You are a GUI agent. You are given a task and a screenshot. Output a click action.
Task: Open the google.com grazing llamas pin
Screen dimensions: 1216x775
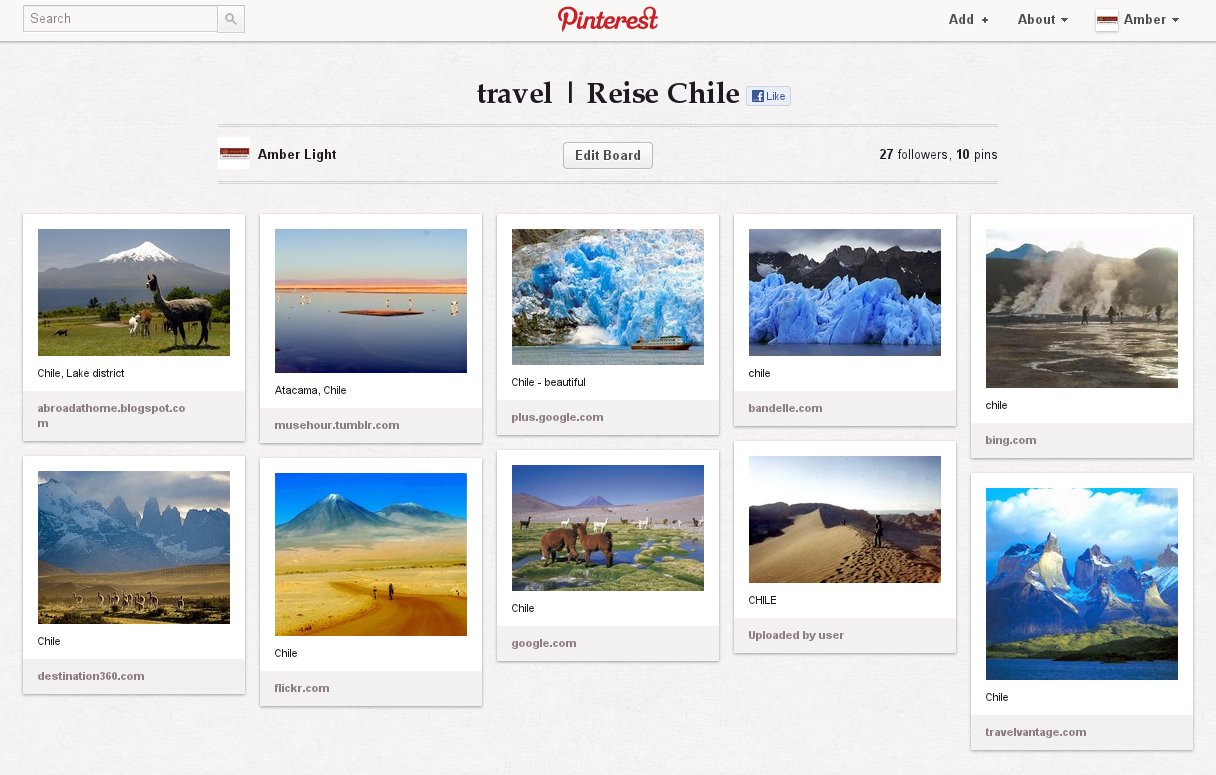pyautogui.click(x=608, y=528)
